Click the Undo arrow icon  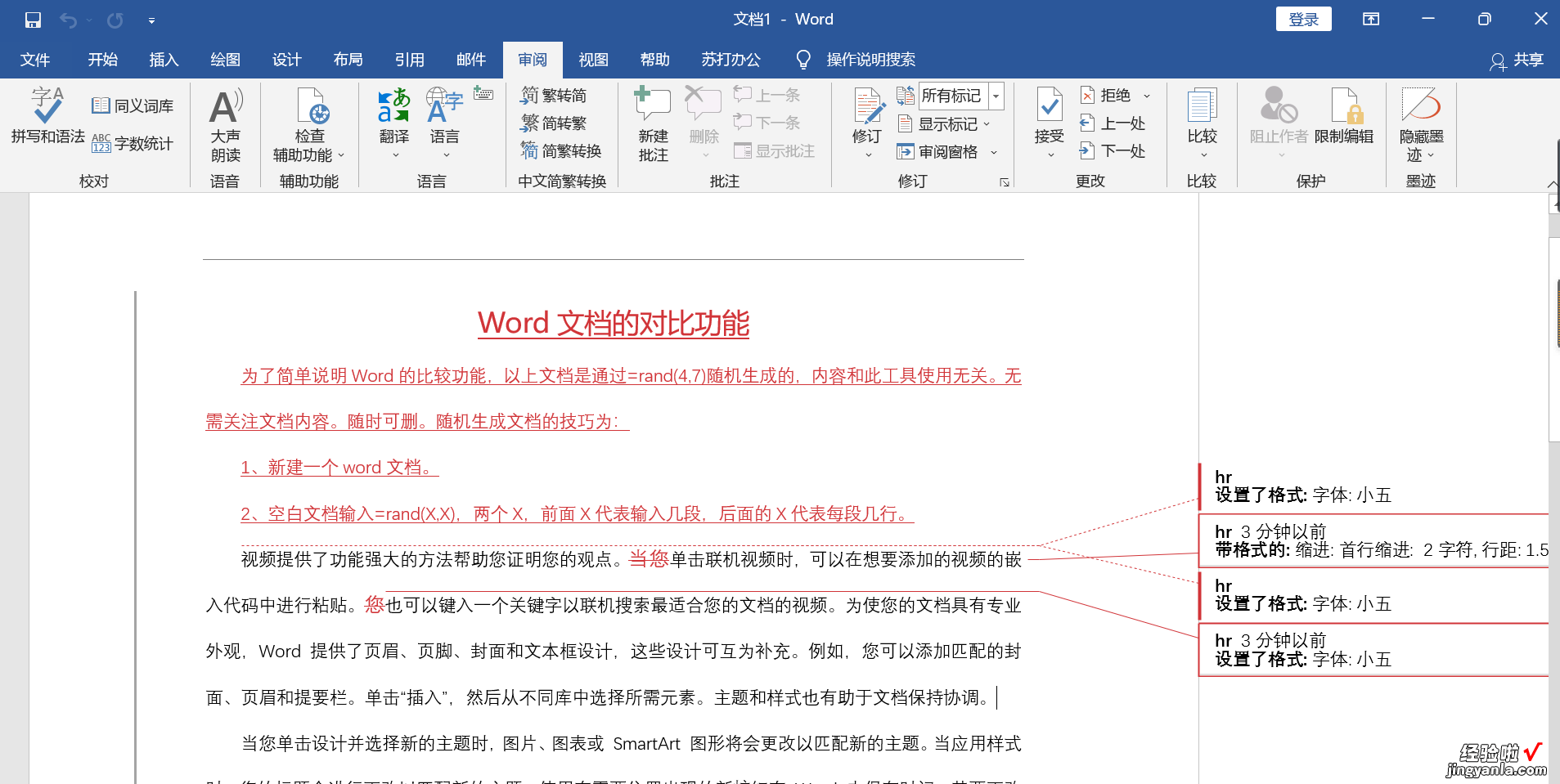pyautogui.click(x=69, y=20)
